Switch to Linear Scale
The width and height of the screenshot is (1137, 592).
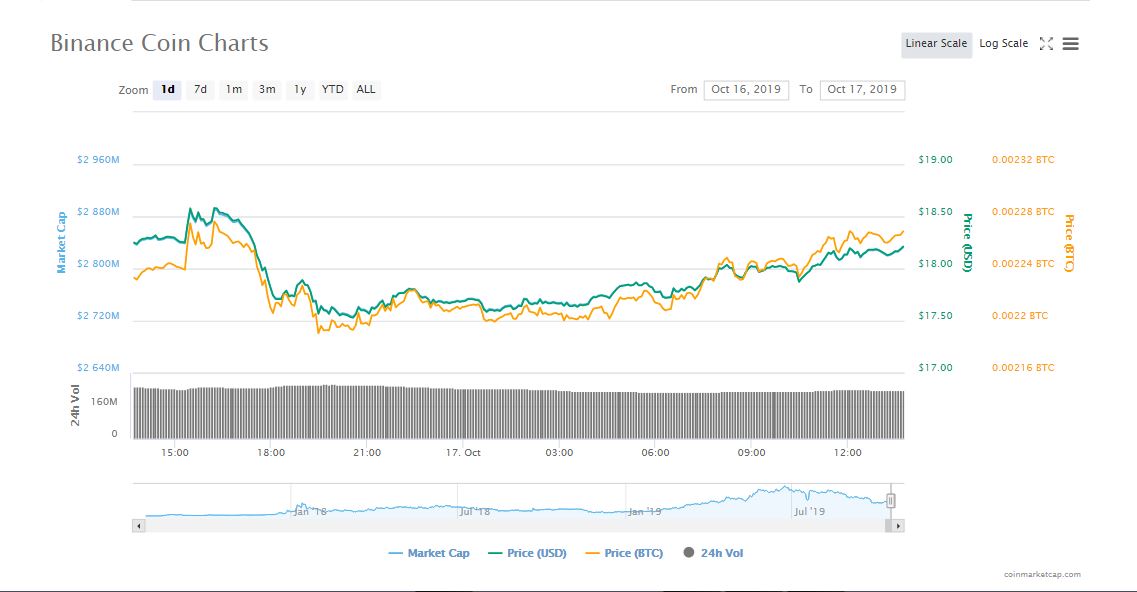(936, 44)
